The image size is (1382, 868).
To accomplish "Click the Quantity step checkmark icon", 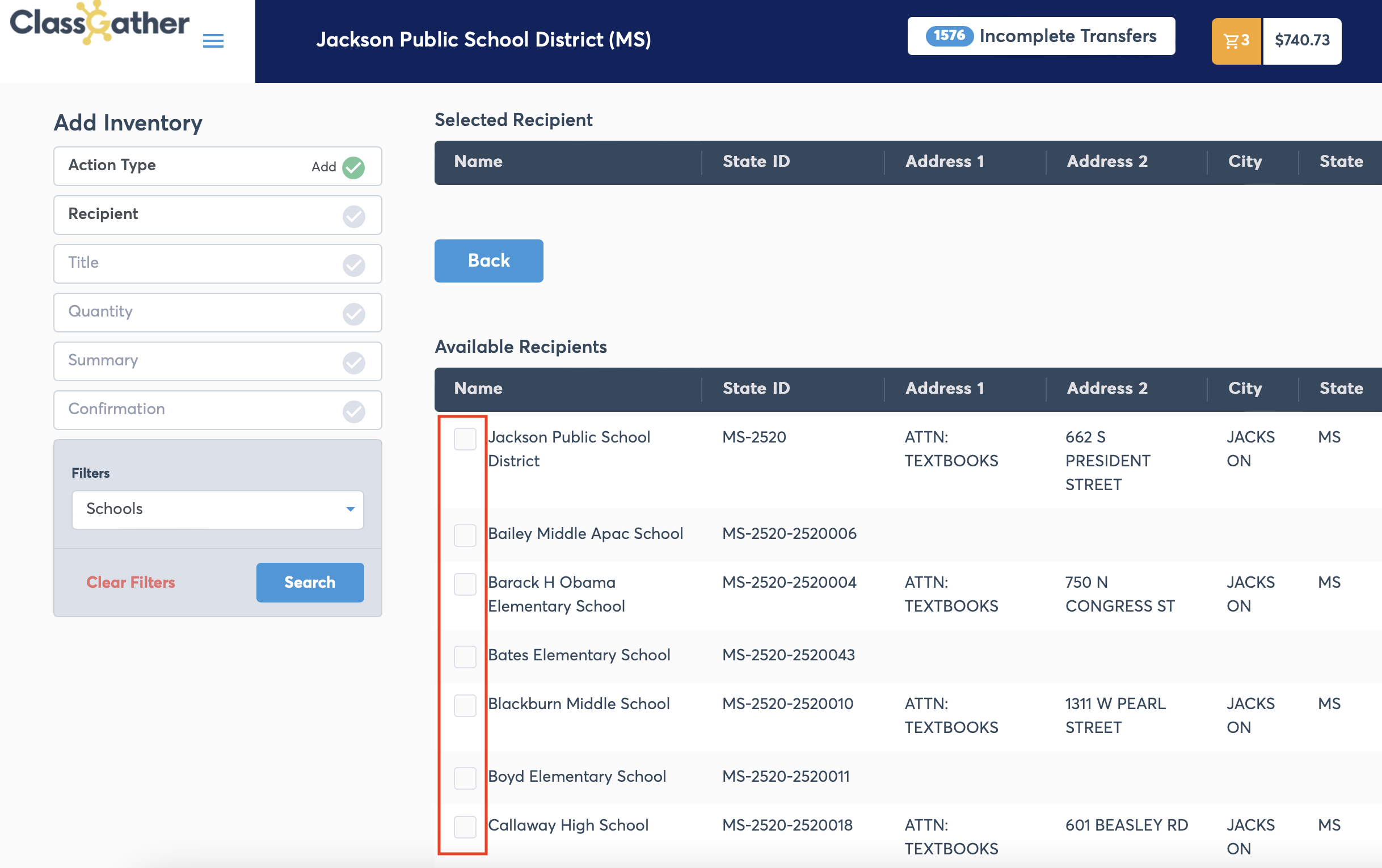I will tap(353, 313).
